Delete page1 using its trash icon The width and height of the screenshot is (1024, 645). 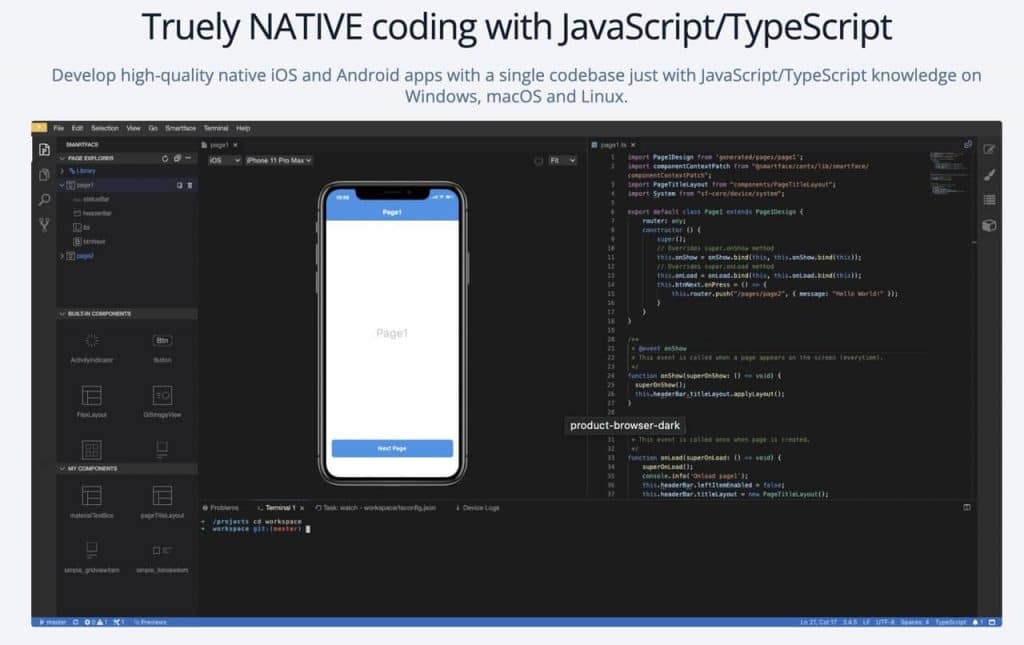[x=190, y=185]
